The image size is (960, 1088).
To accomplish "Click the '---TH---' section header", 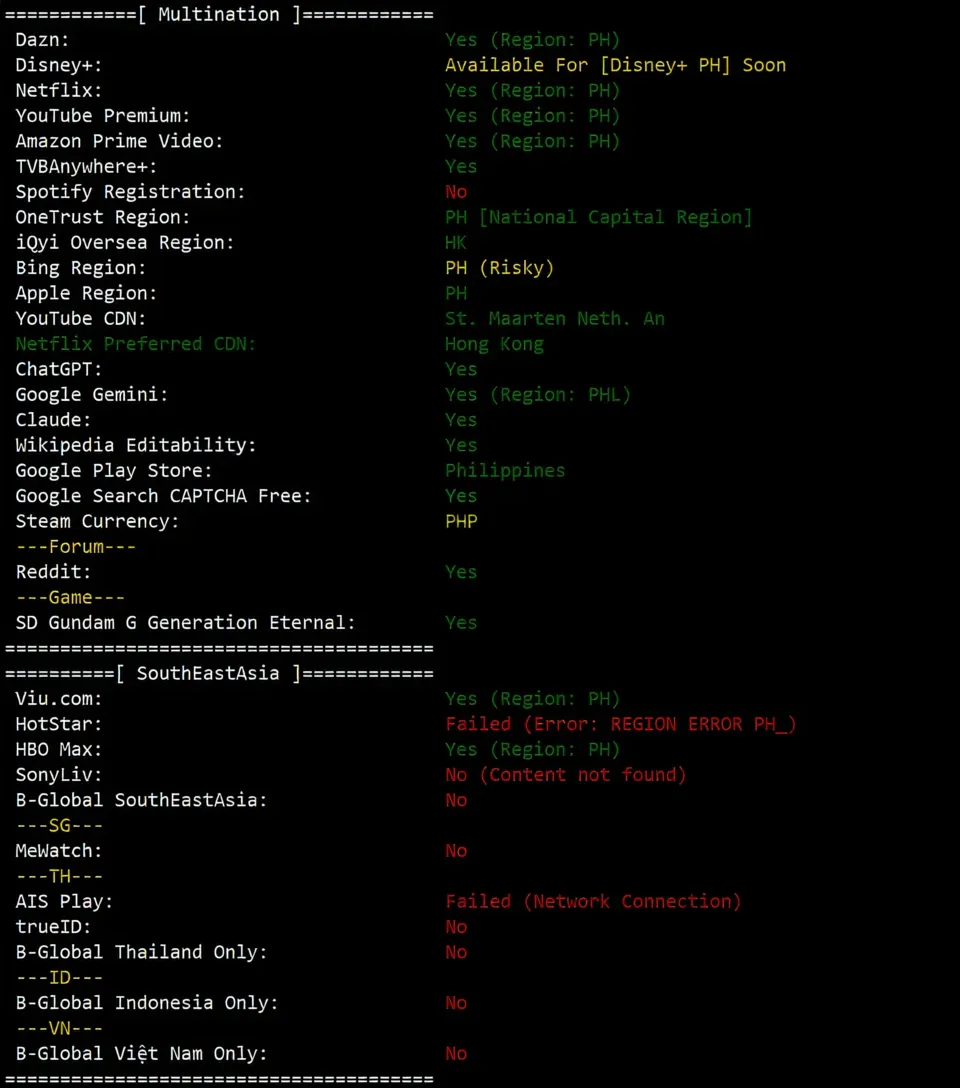I will tap(59, 876).
